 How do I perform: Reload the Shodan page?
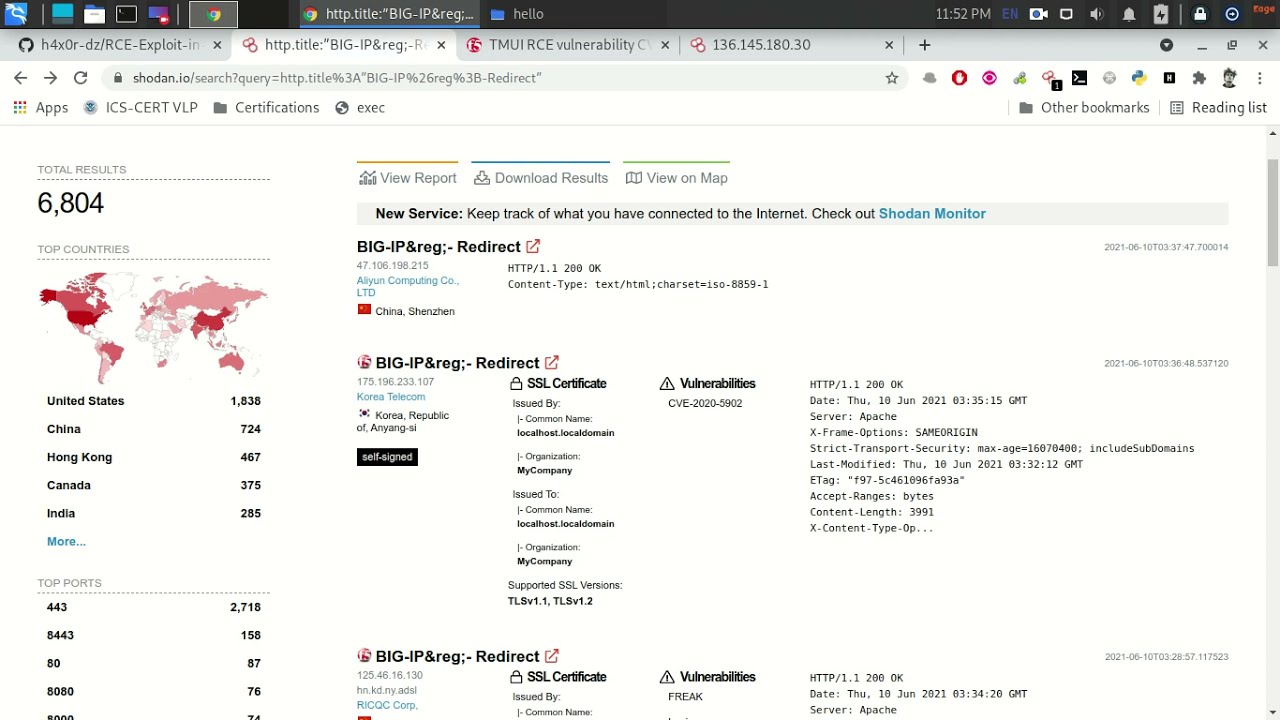(81, 78)
